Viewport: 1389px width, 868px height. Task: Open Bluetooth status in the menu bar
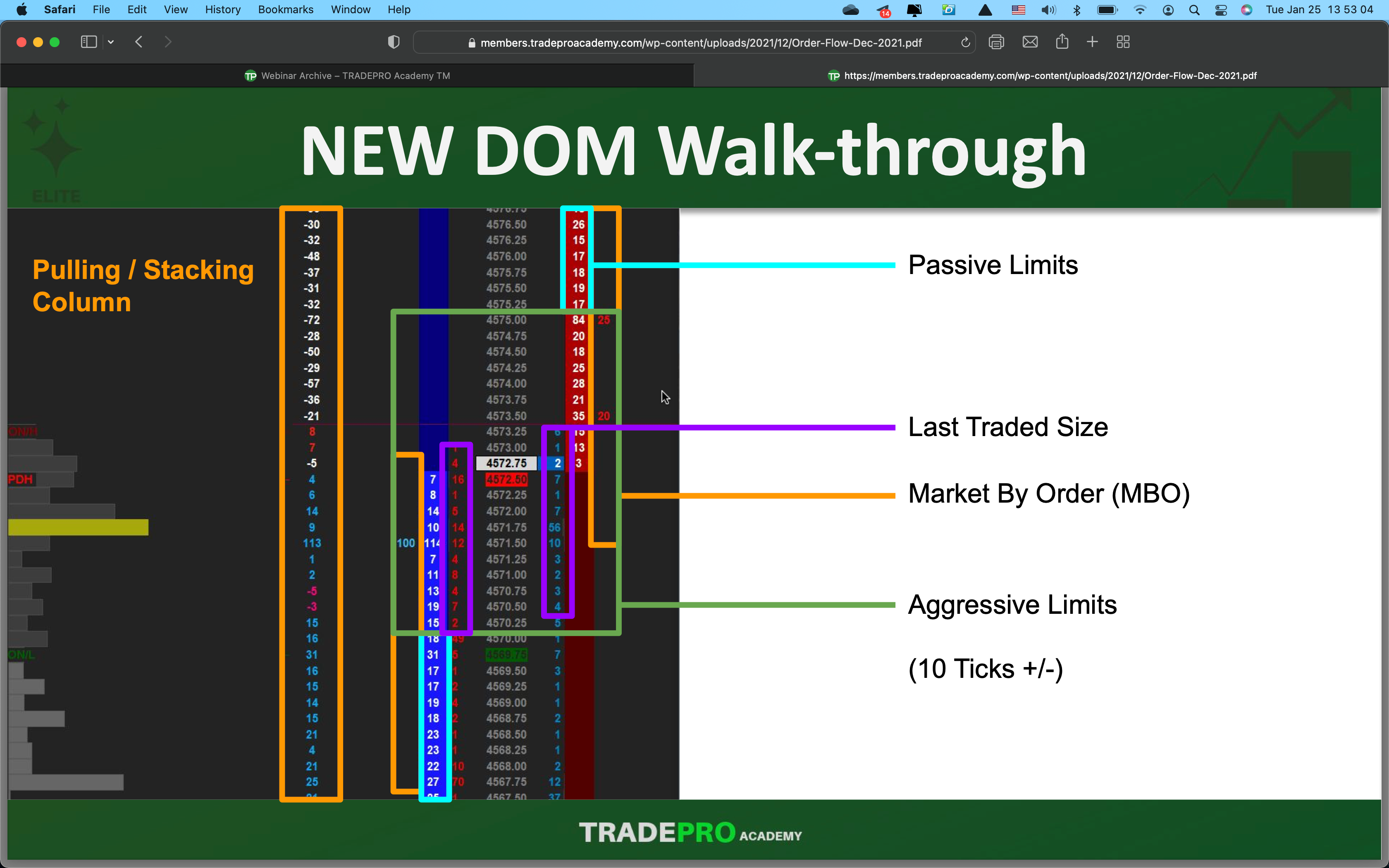(1077, 10)
